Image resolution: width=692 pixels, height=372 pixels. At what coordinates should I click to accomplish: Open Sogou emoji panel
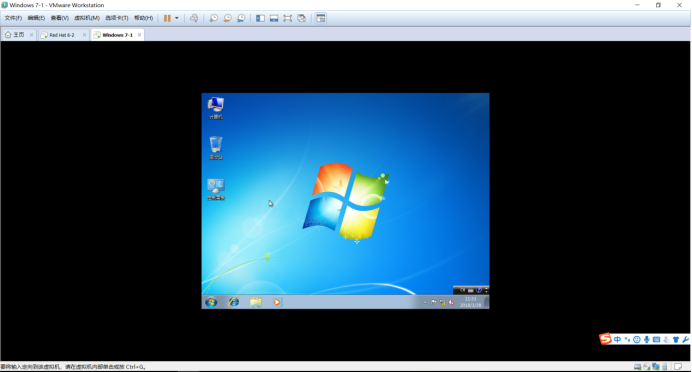(x=636, y=339)
